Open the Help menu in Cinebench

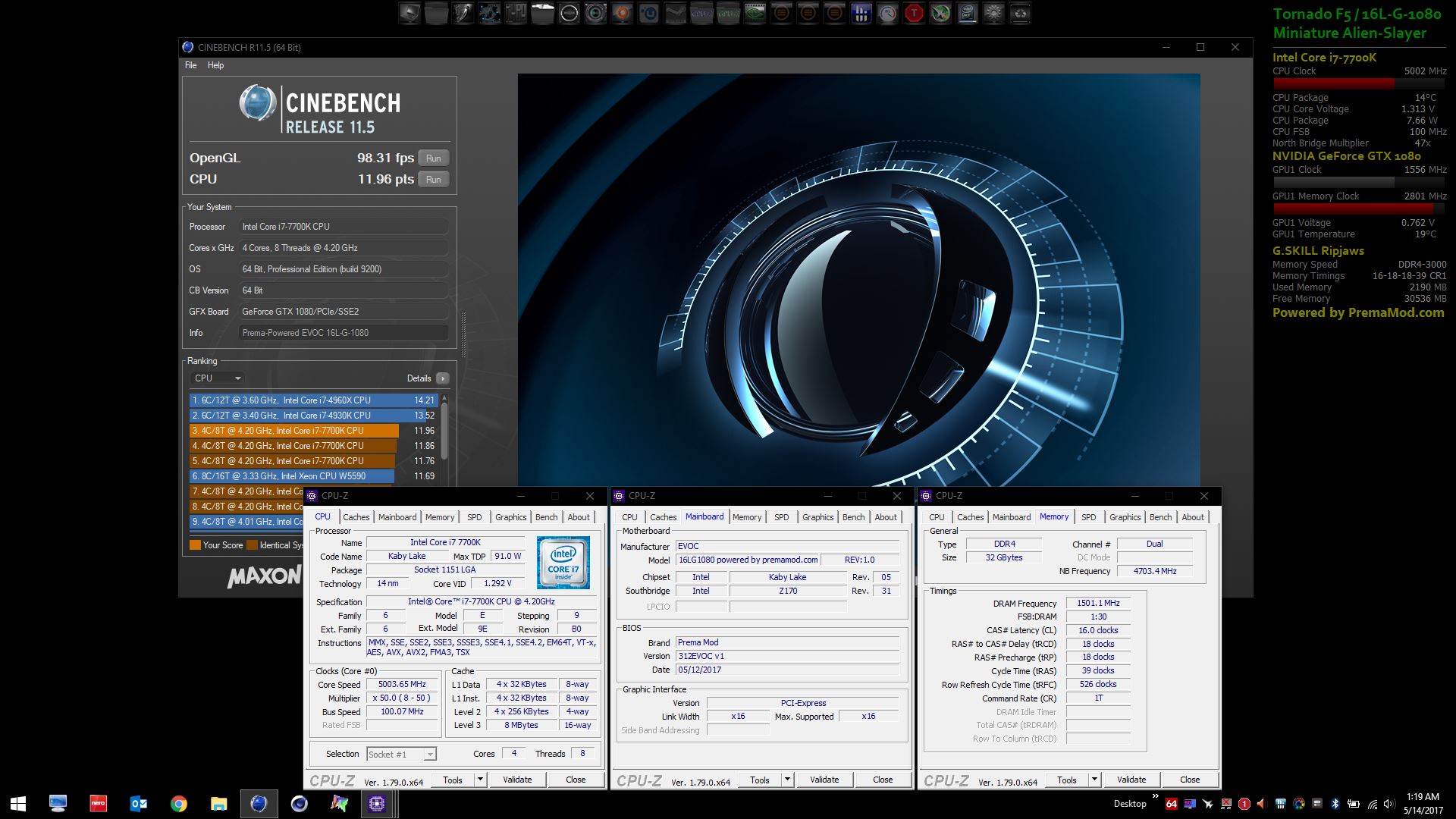point(216,65)
